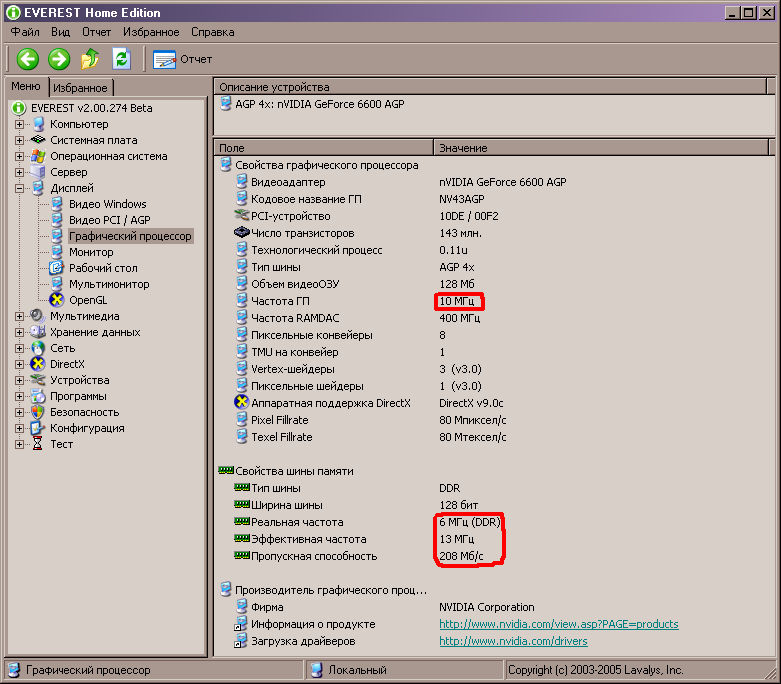Click the green Back arrow toolbar icon
The image size is (781, 684).
[28, 59]
